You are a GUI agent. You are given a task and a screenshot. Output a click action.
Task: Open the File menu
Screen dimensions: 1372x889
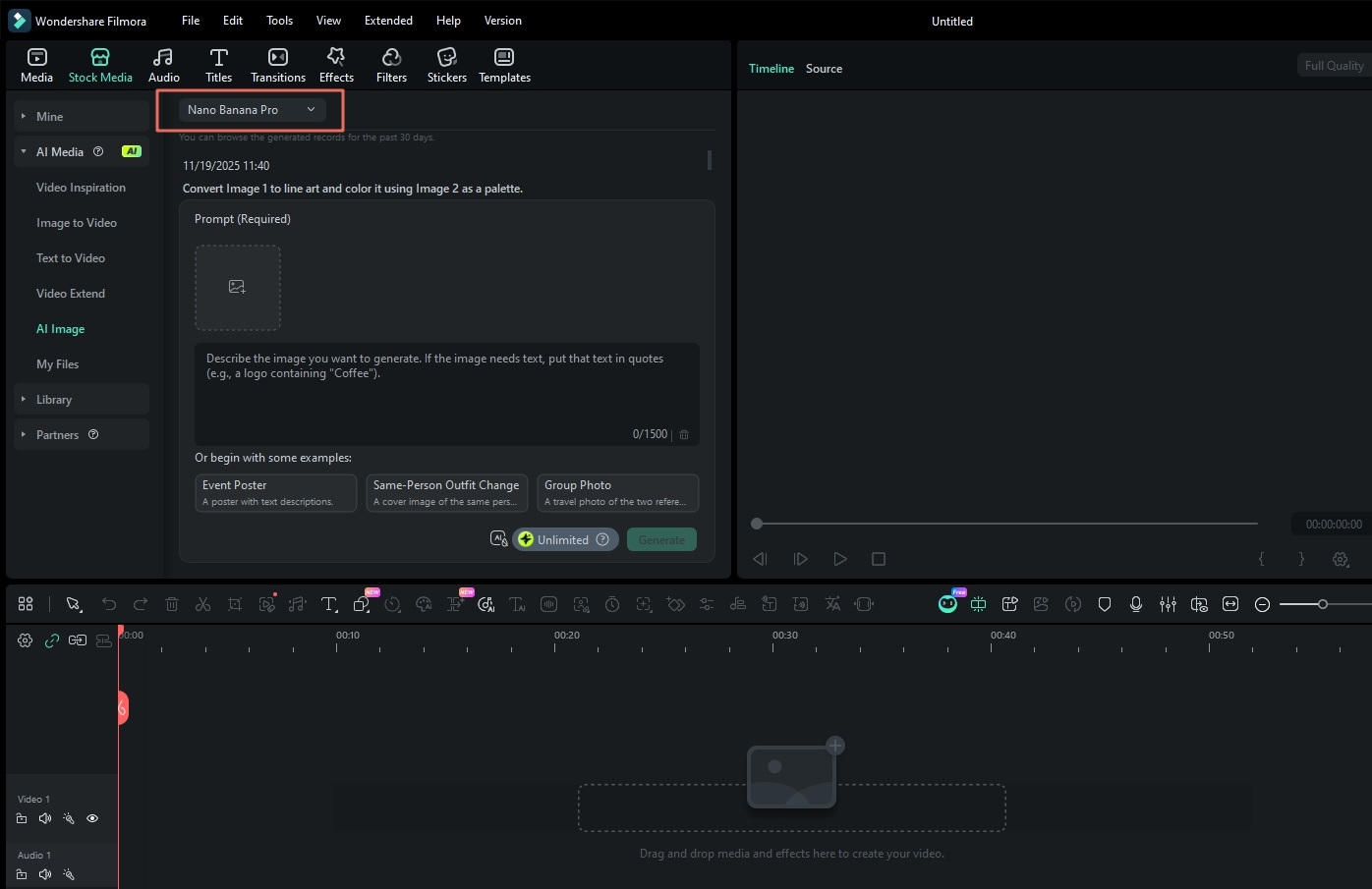(x=191, y=21)
